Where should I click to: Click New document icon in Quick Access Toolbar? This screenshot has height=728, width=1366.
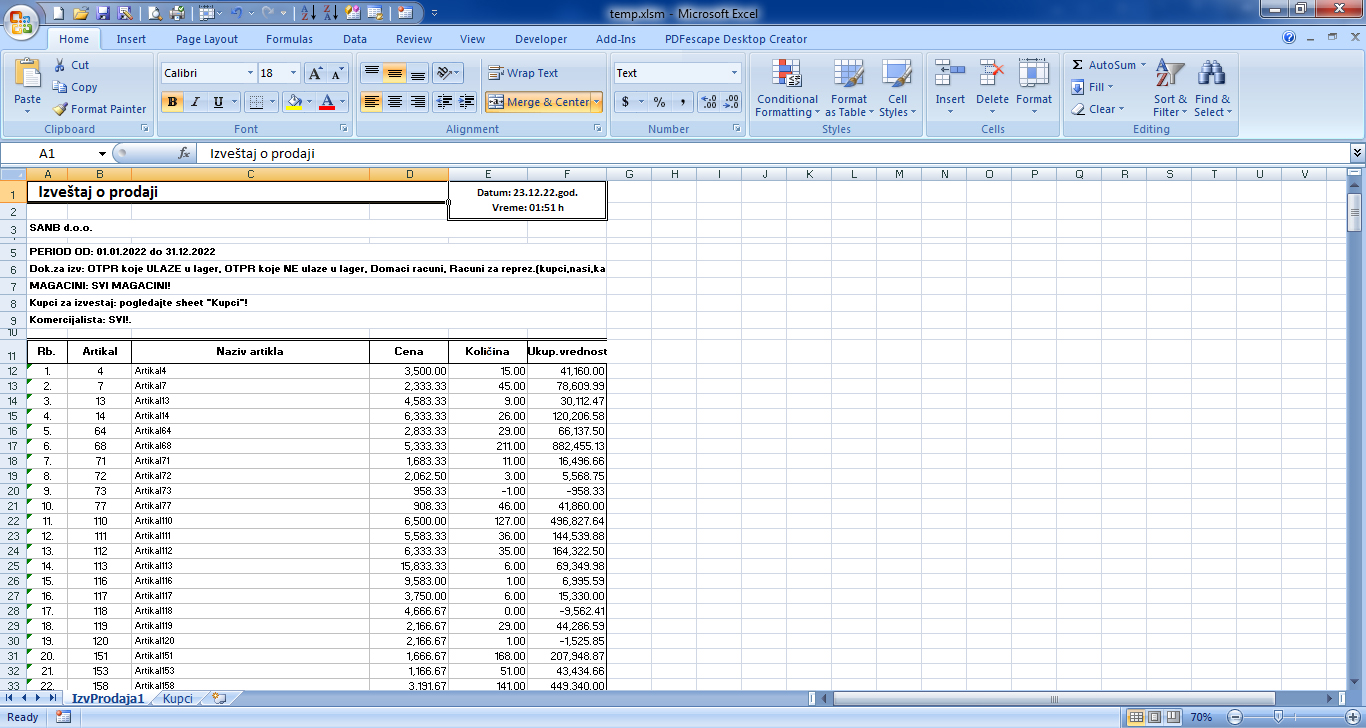(x=58, y=13)
